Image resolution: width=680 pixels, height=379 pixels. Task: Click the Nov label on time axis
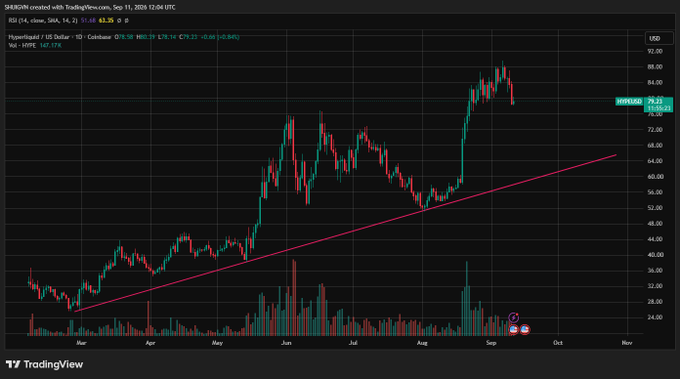tap(627, 343)
